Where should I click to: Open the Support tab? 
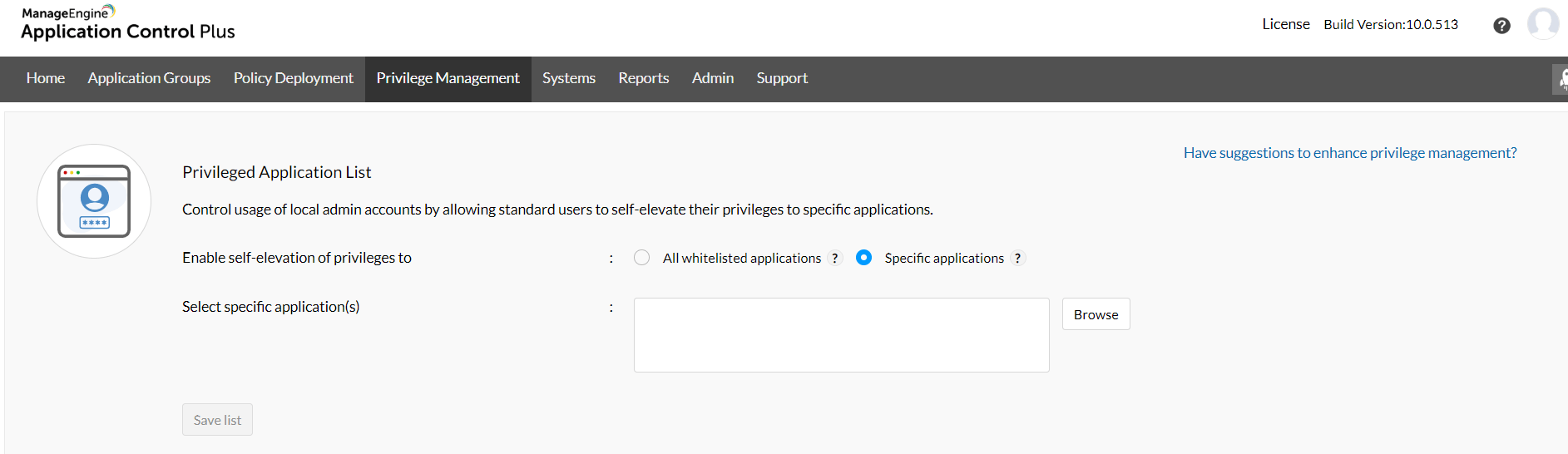pyautogui.click(x=782, y=78)
